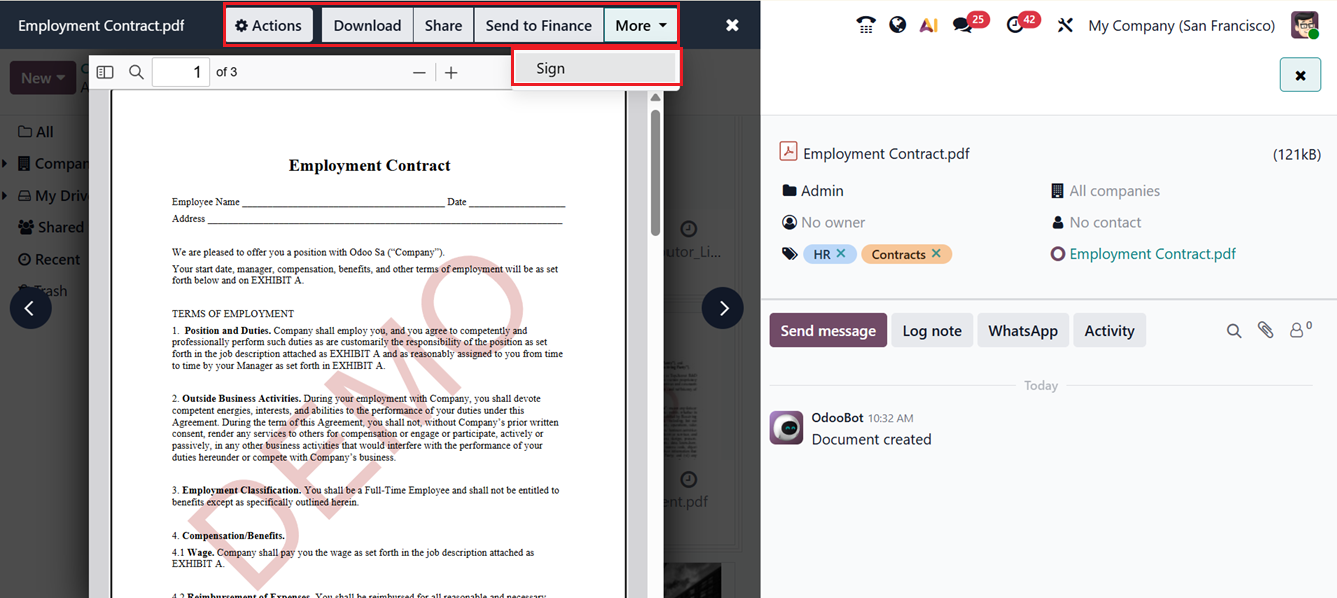This screenshot has height=598, width=1337.
Task: Click the 10:32 AM message timestamp
Action: tap(890, 419)
